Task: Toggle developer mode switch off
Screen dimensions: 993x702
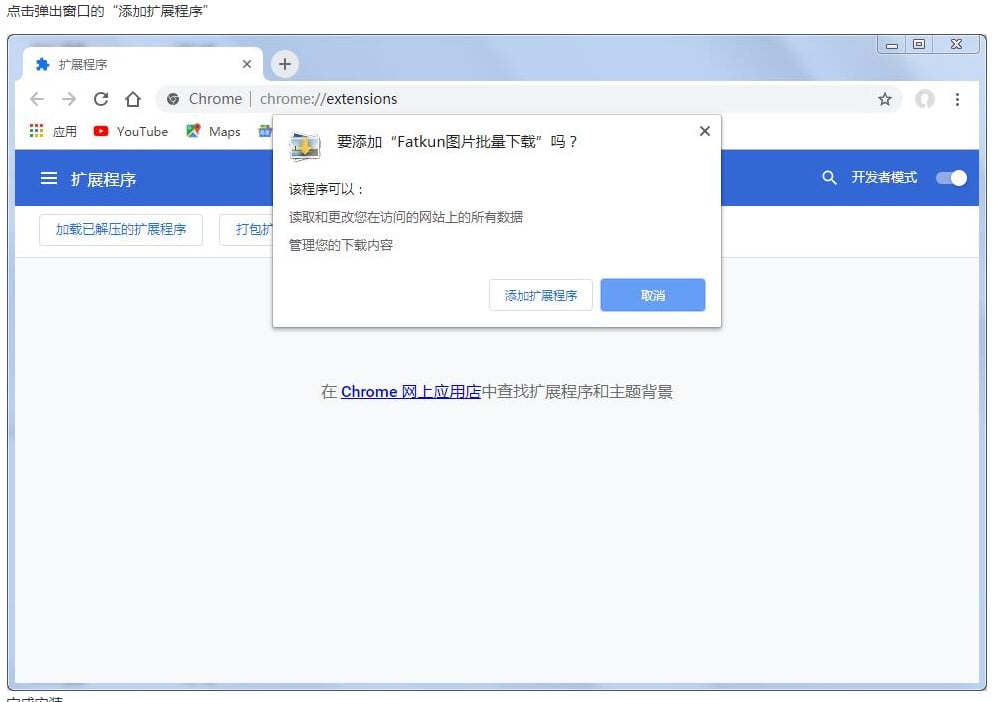Action: click(950, 177)
